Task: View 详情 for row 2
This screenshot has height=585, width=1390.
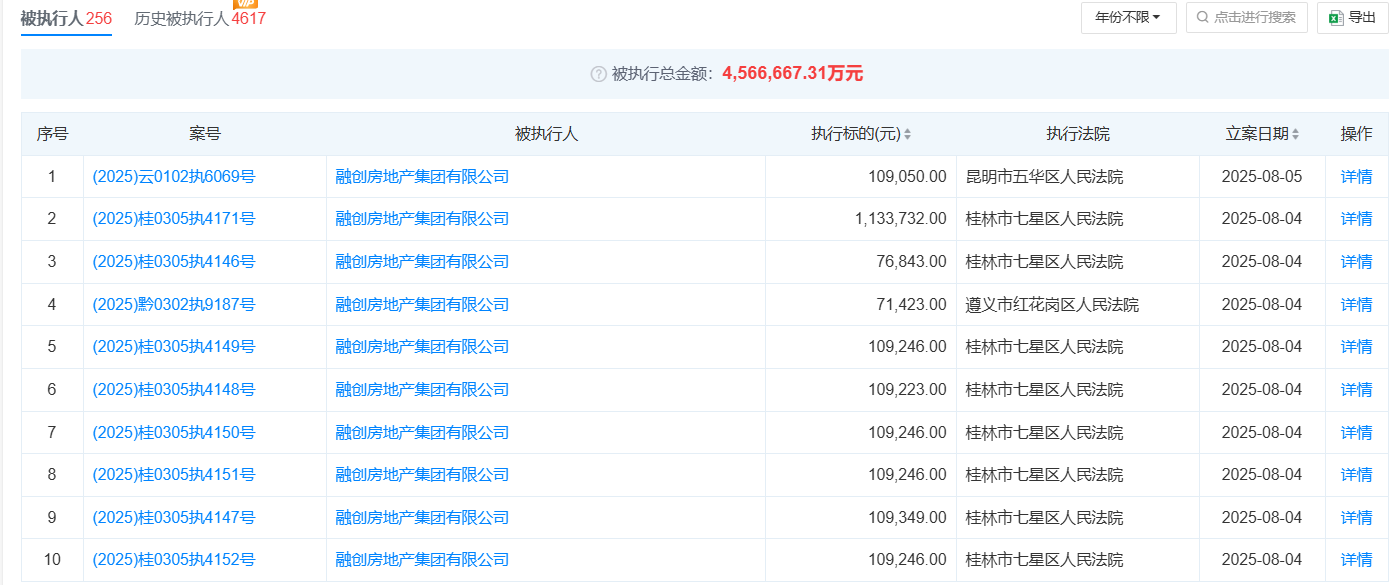Action: point(1356,219)
